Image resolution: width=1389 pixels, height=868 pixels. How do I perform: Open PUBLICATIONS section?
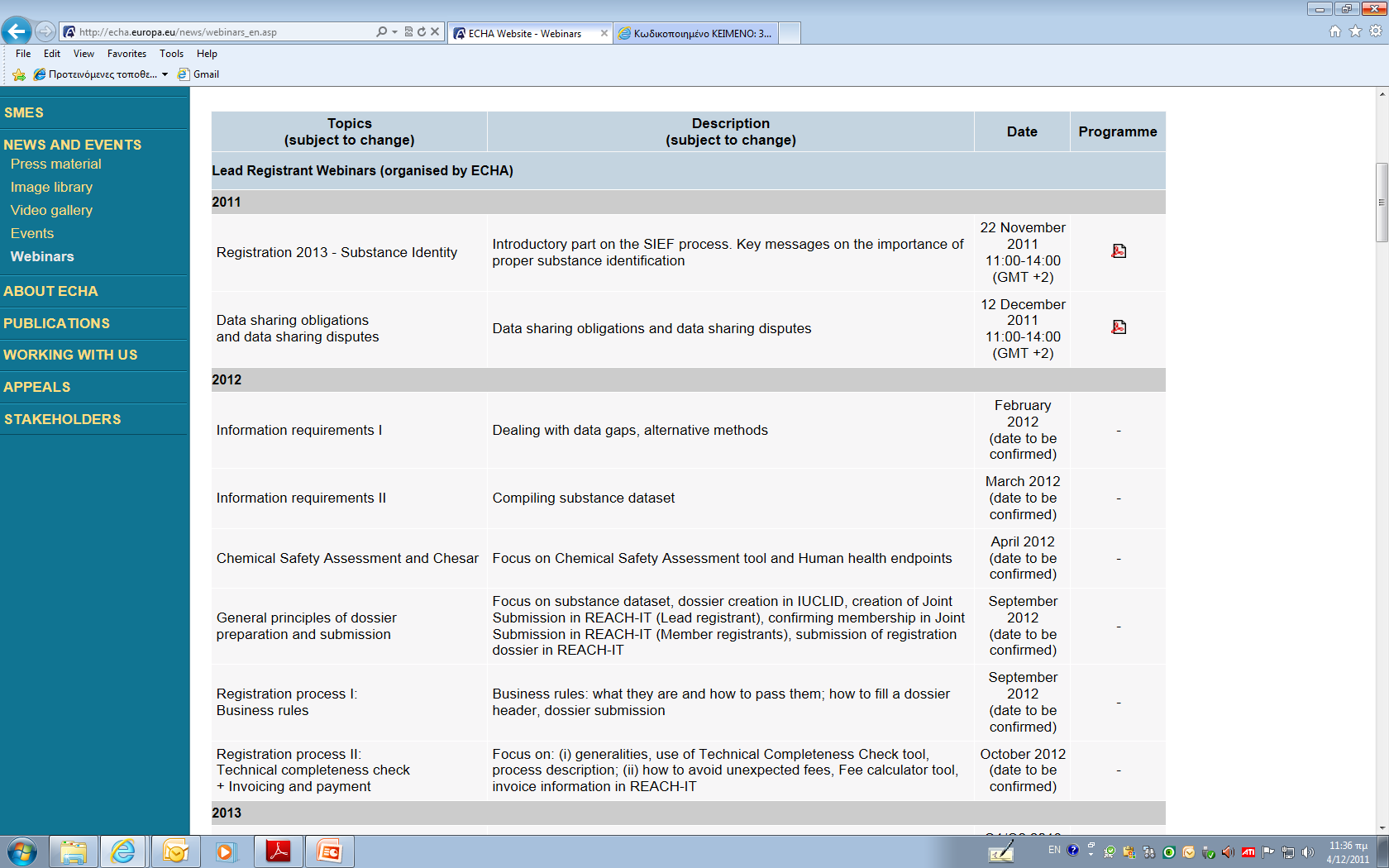point(56,323)
